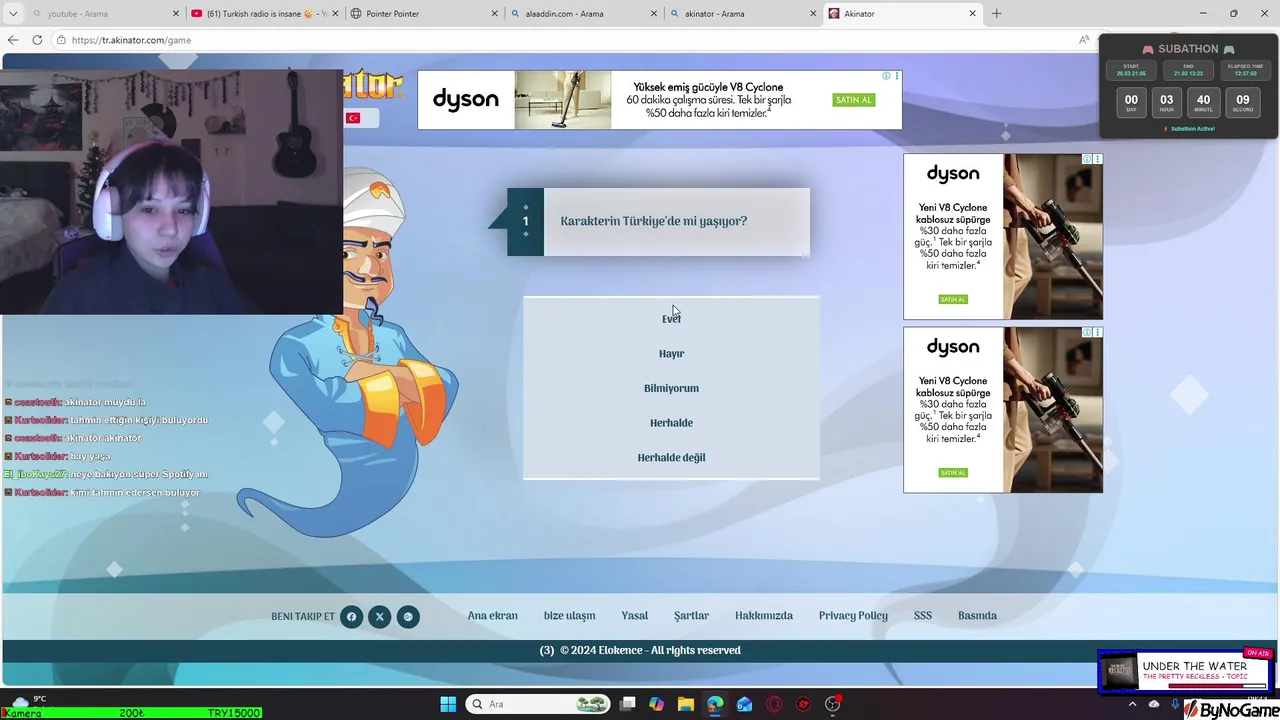This screenshot has width=1280, height=720.
Task: Open Copilot from the taskbar
Action: [x=656, y=704]
